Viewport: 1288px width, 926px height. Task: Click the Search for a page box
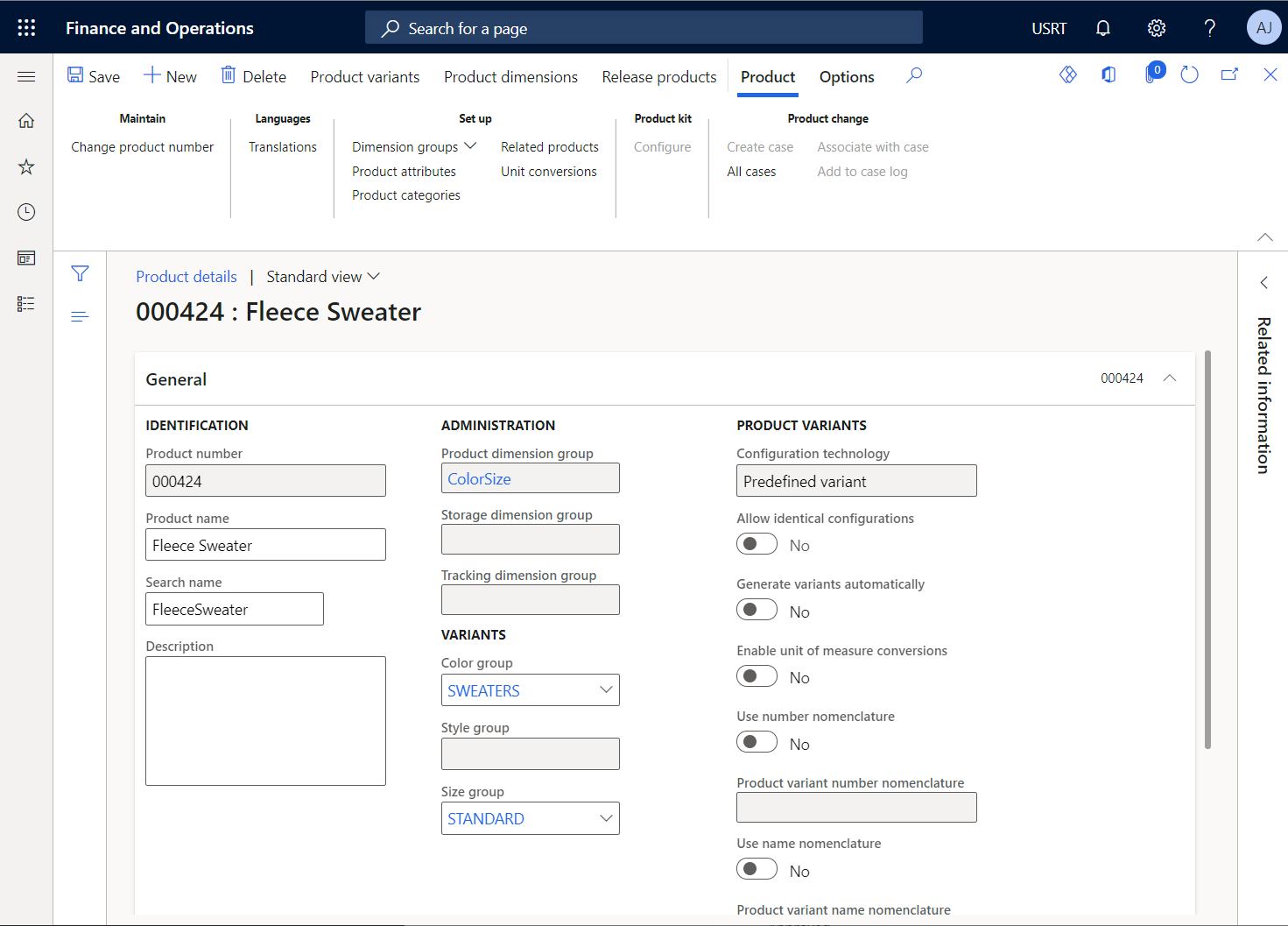[644, 27]
